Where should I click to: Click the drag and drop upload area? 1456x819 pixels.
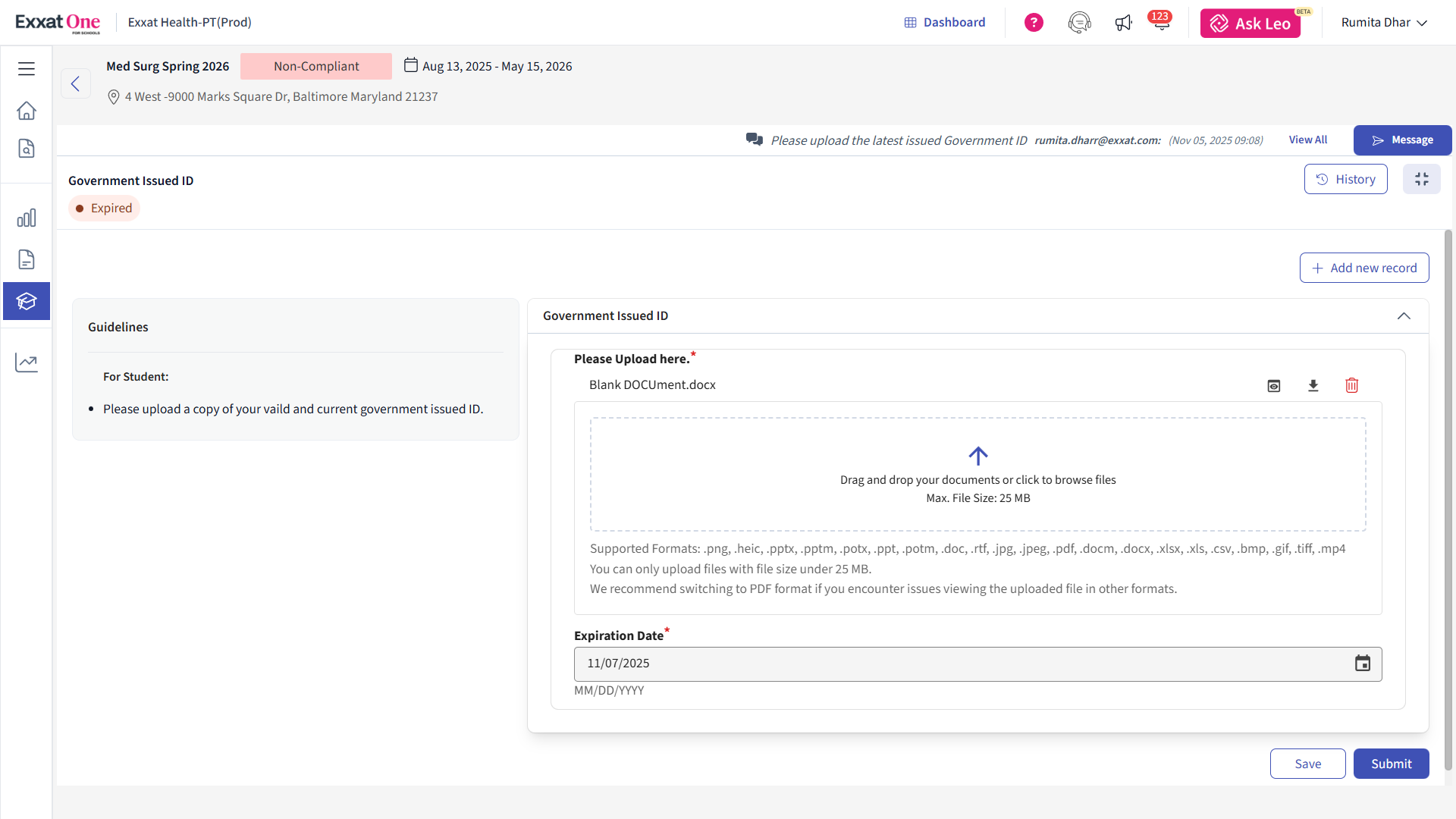click(x=977, y=474)
